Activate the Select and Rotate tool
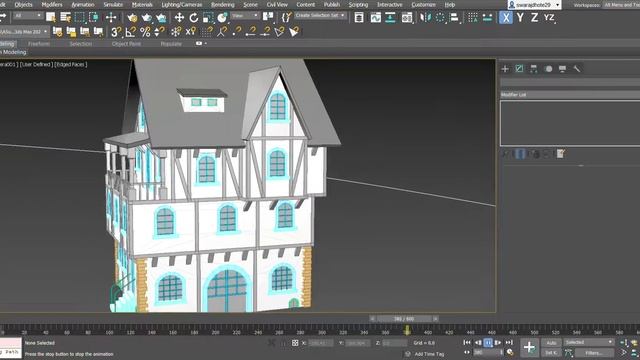 pos(194,18)
